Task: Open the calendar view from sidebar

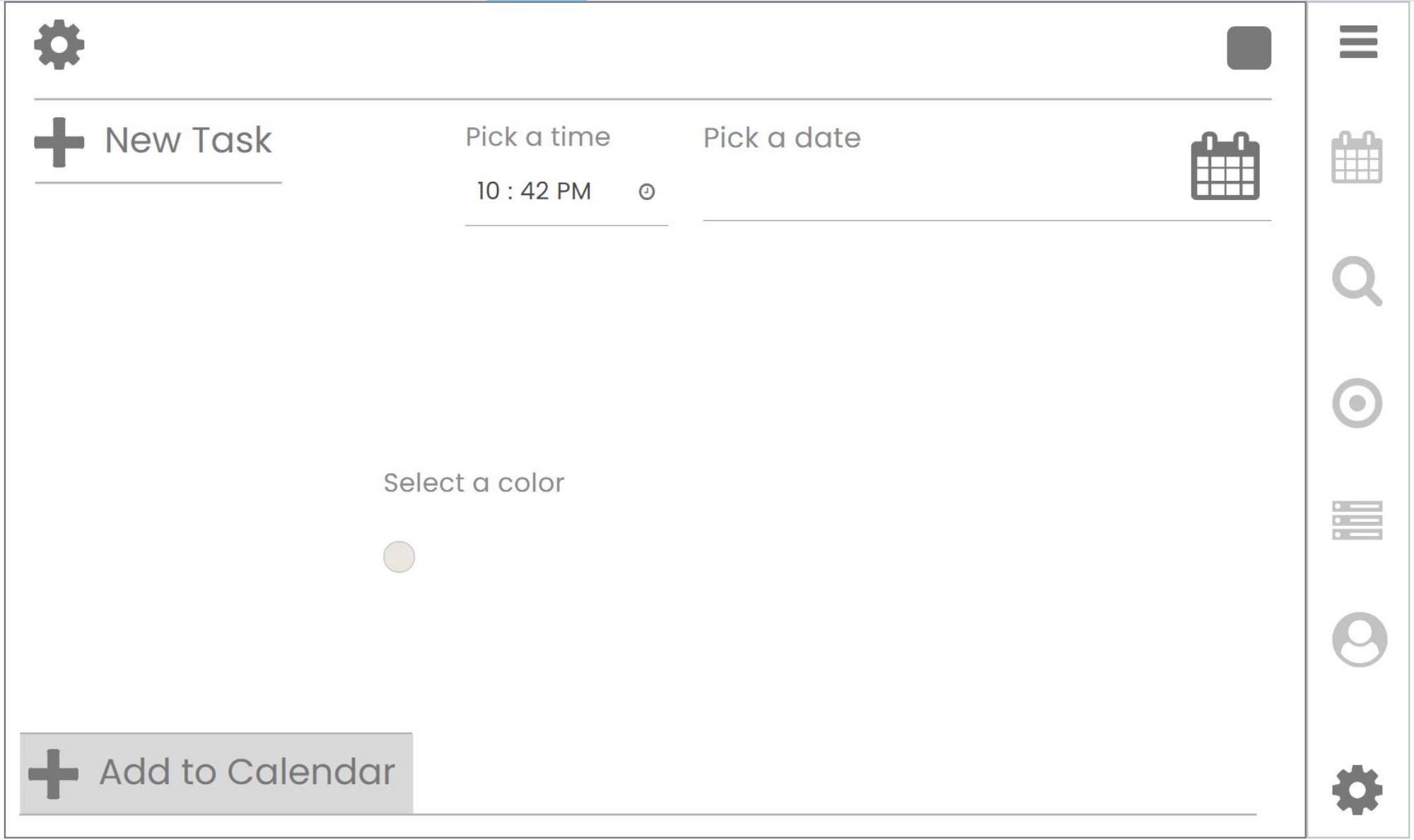Action: 1357,158
